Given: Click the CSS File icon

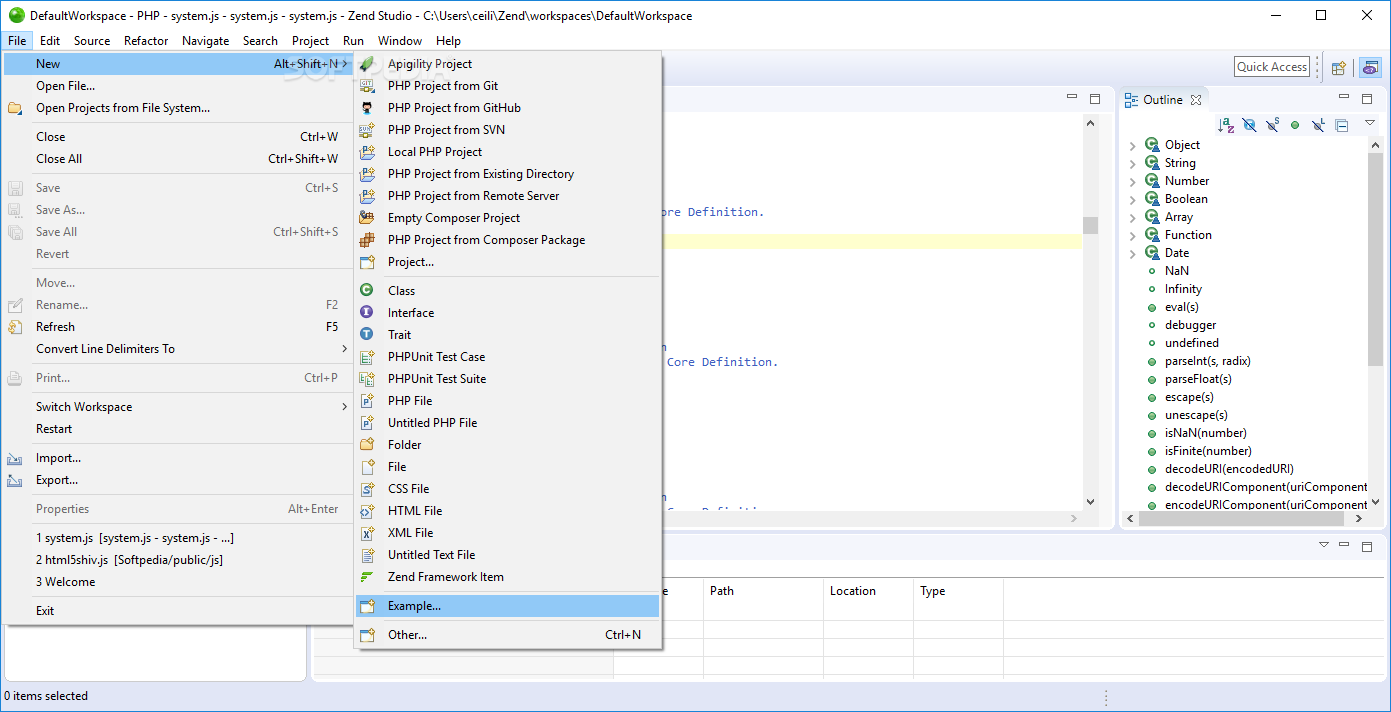Looking at the screenshot, I should coord(367,489).
